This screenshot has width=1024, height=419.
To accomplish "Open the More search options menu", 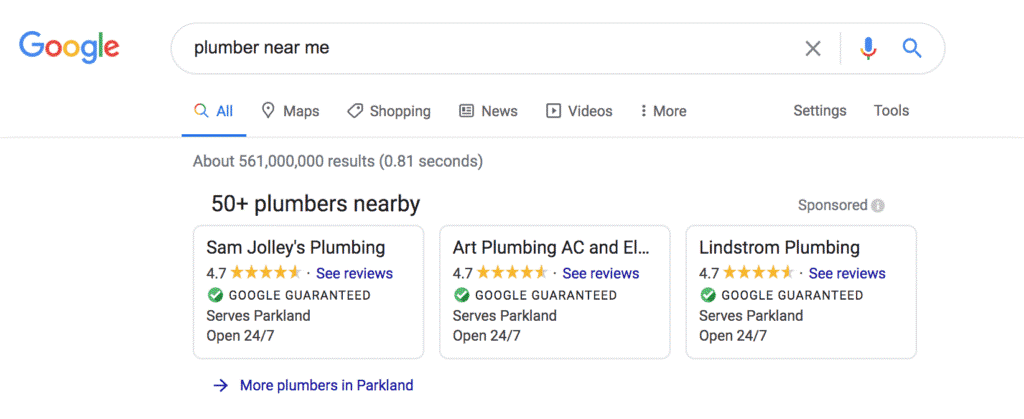I will (x=664, y=111).
